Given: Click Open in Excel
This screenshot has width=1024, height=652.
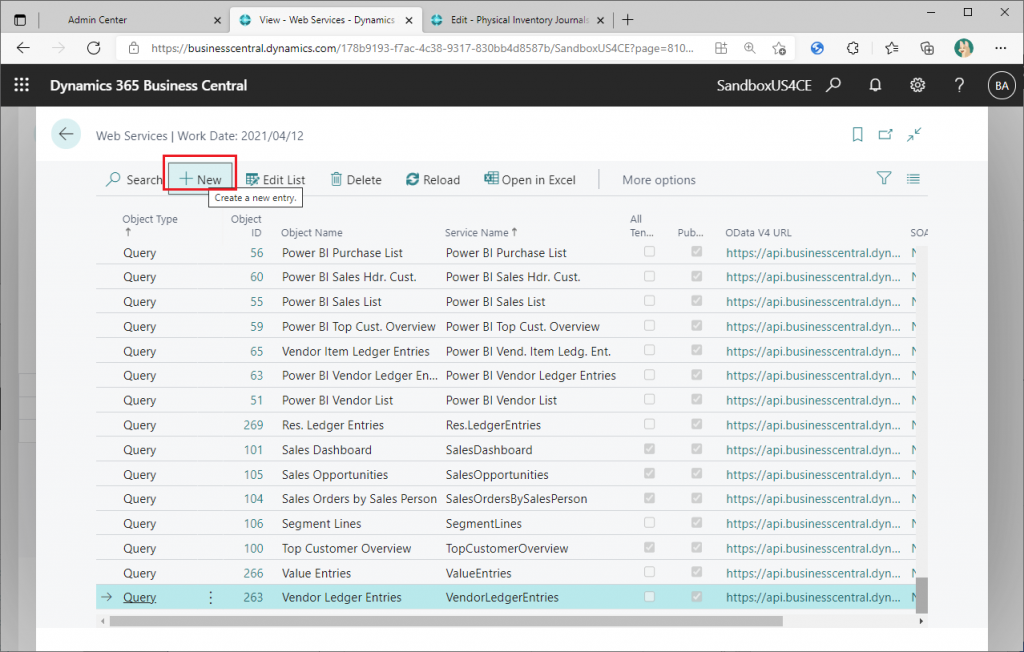Looking at the screenshot, I should pyautogui.click(x=530, y=180).
